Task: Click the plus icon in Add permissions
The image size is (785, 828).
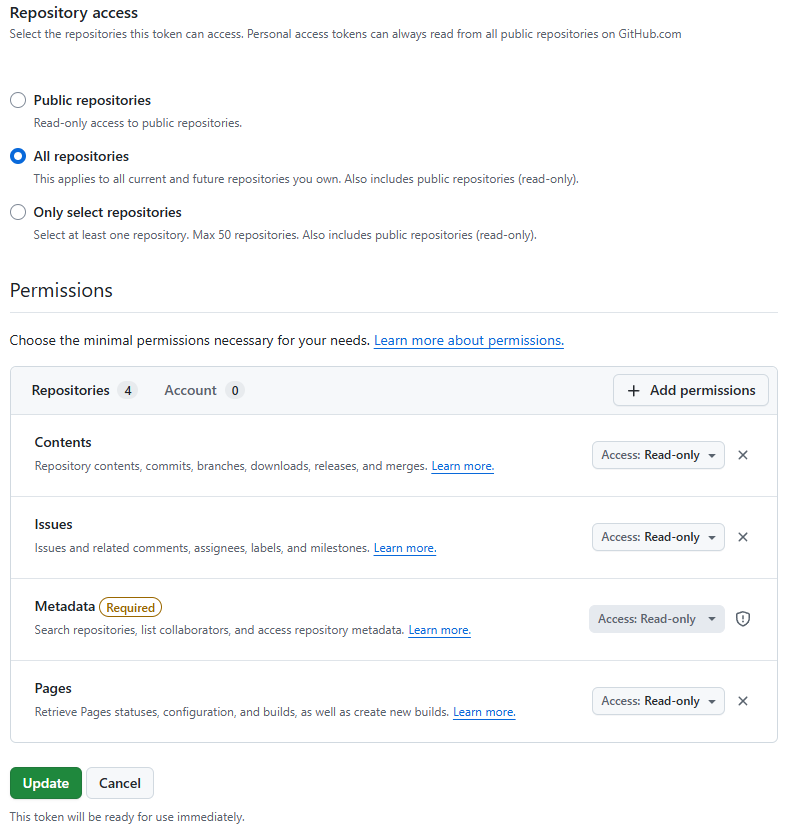Action: click(x=634, y=391)
